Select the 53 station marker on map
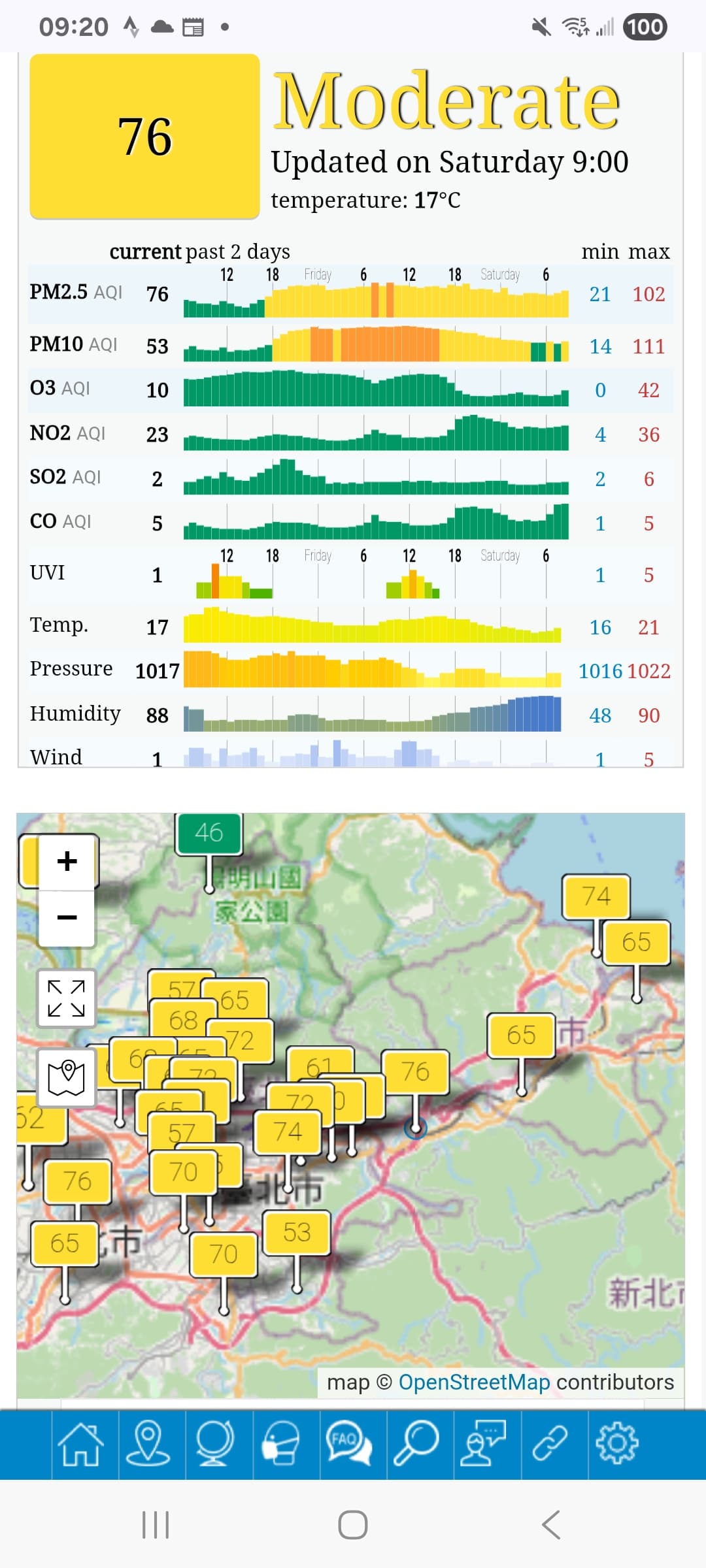 [x=297, y=1232]
